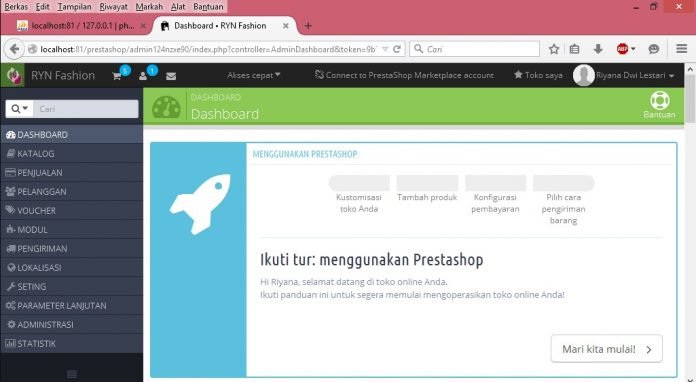Click the Kustomisasi toko Anda progress step
The width and height of the screenshot is (696, 382).
pyautogui.click(x=359, y=194)
